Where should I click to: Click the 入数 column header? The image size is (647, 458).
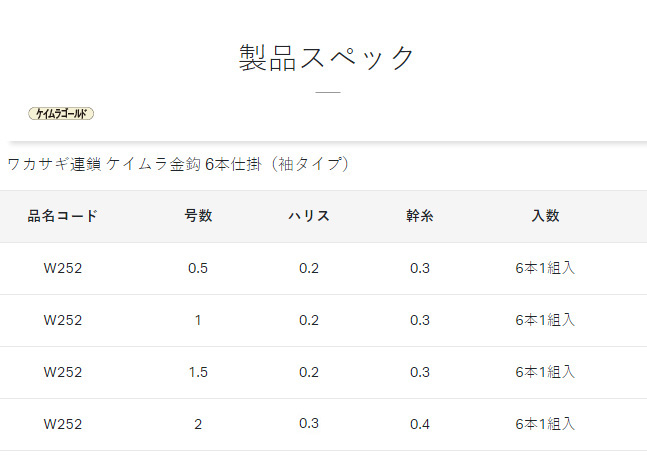click(545, 216)
